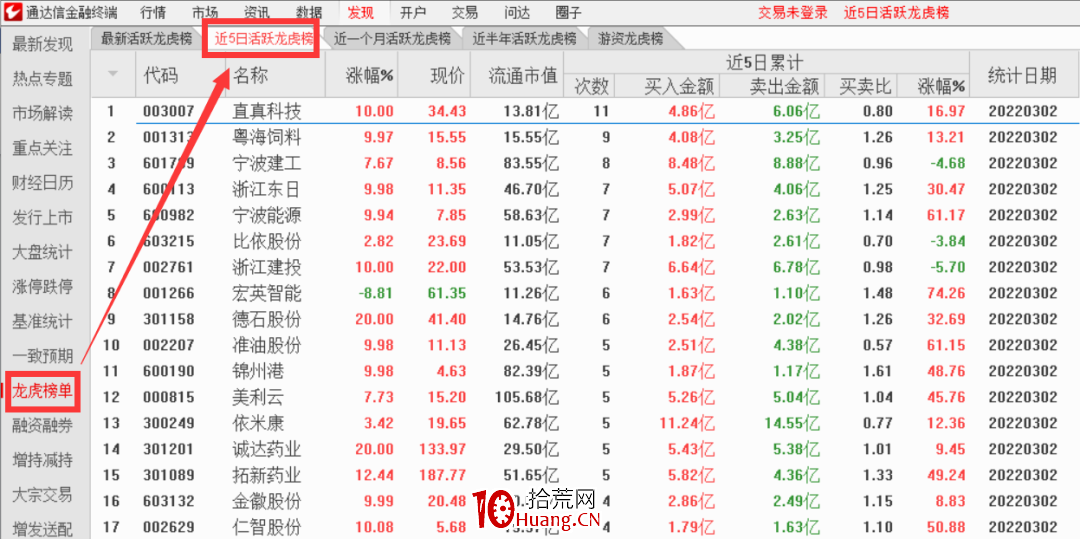Open 最新发现 in the sidebar
The width and height of the screenshot is (1080, 539).
(42, 45)
